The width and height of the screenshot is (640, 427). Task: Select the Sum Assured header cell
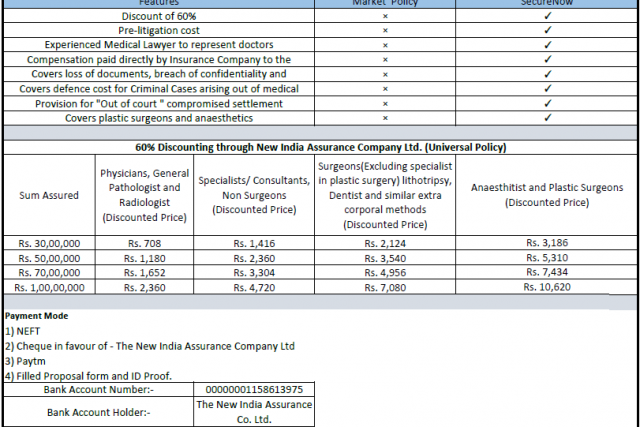click(x=49, y=195)
